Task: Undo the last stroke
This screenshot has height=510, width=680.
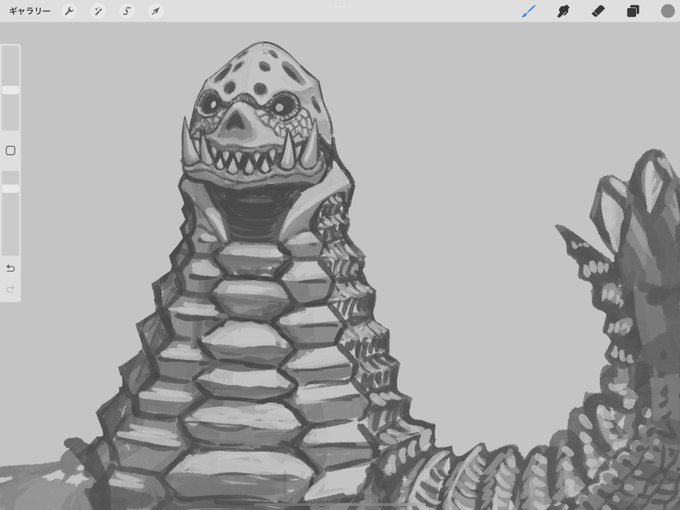Action: coord(10,268)
